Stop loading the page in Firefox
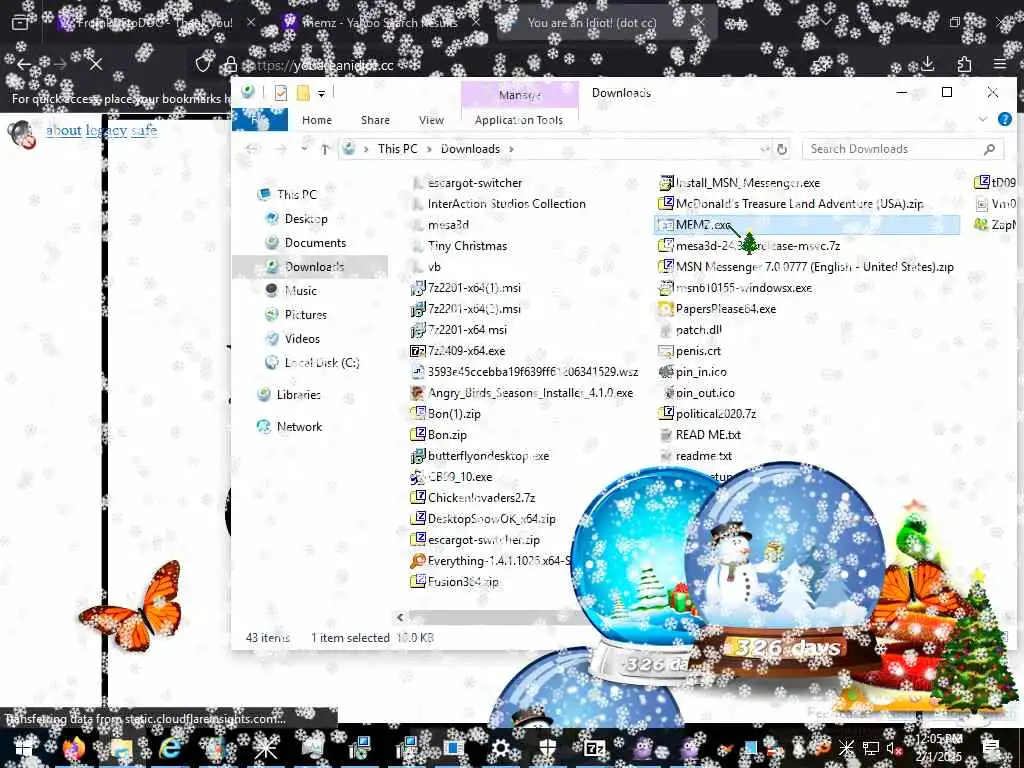This screenshot has height=768, width=1024. click(x=96, y=64)
